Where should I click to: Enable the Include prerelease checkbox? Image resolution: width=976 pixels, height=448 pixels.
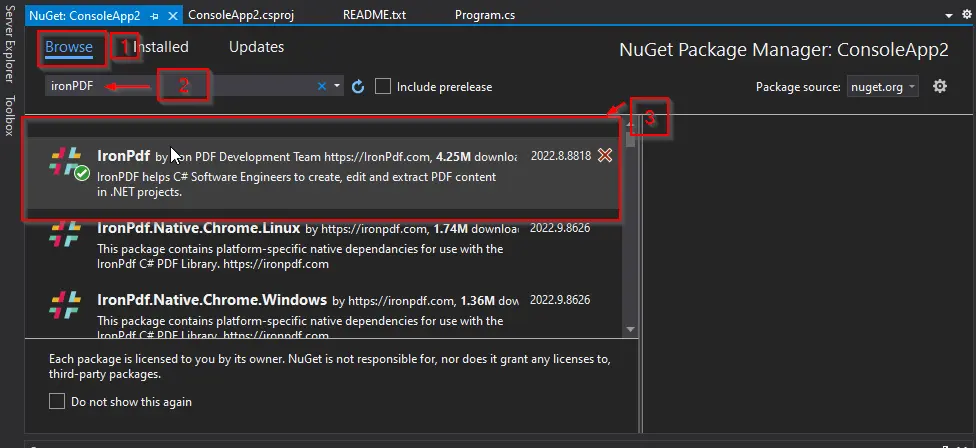tap(383, 86)
